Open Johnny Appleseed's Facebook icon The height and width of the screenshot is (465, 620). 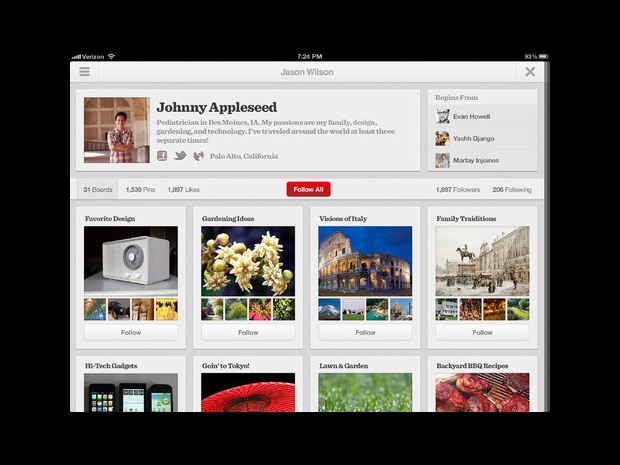click(162, 156)
